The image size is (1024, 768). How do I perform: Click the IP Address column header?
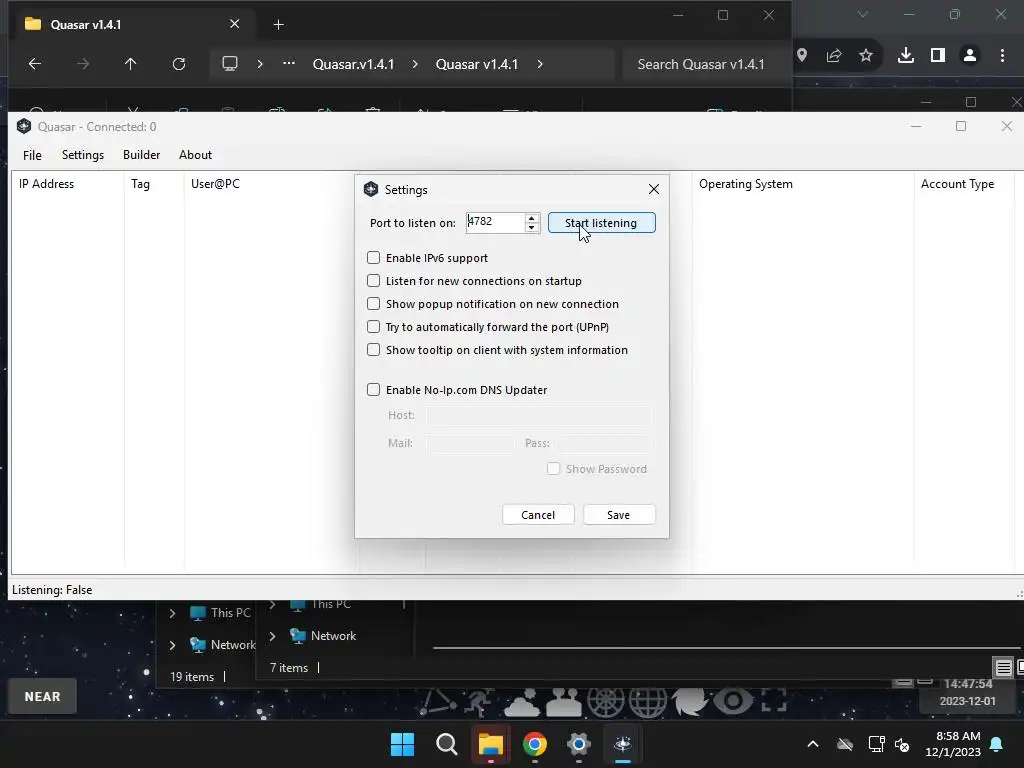[x=68, y=184]
